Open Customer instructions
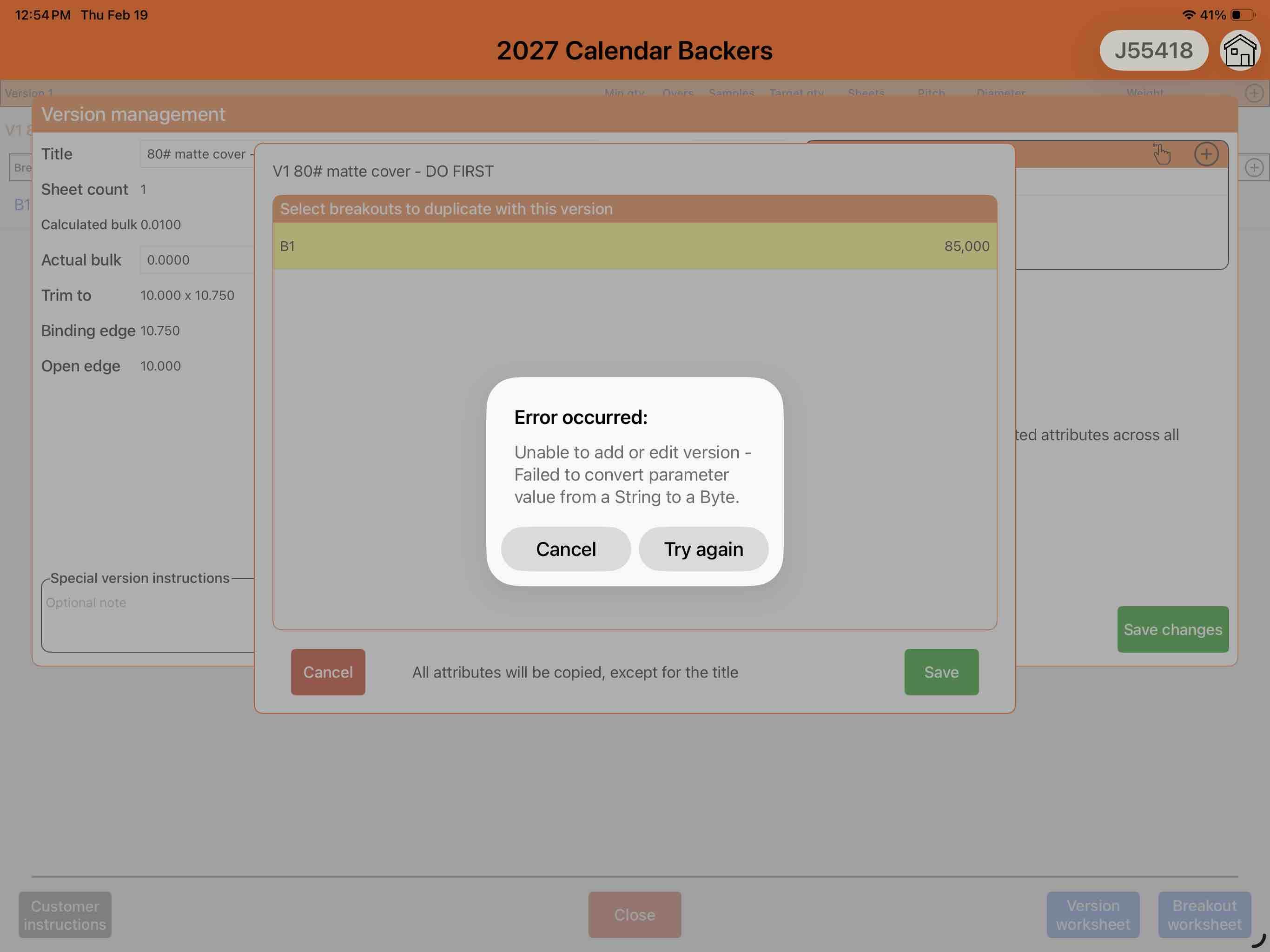The width and height of the screenshot is (1270, 952). click(65, 915)
